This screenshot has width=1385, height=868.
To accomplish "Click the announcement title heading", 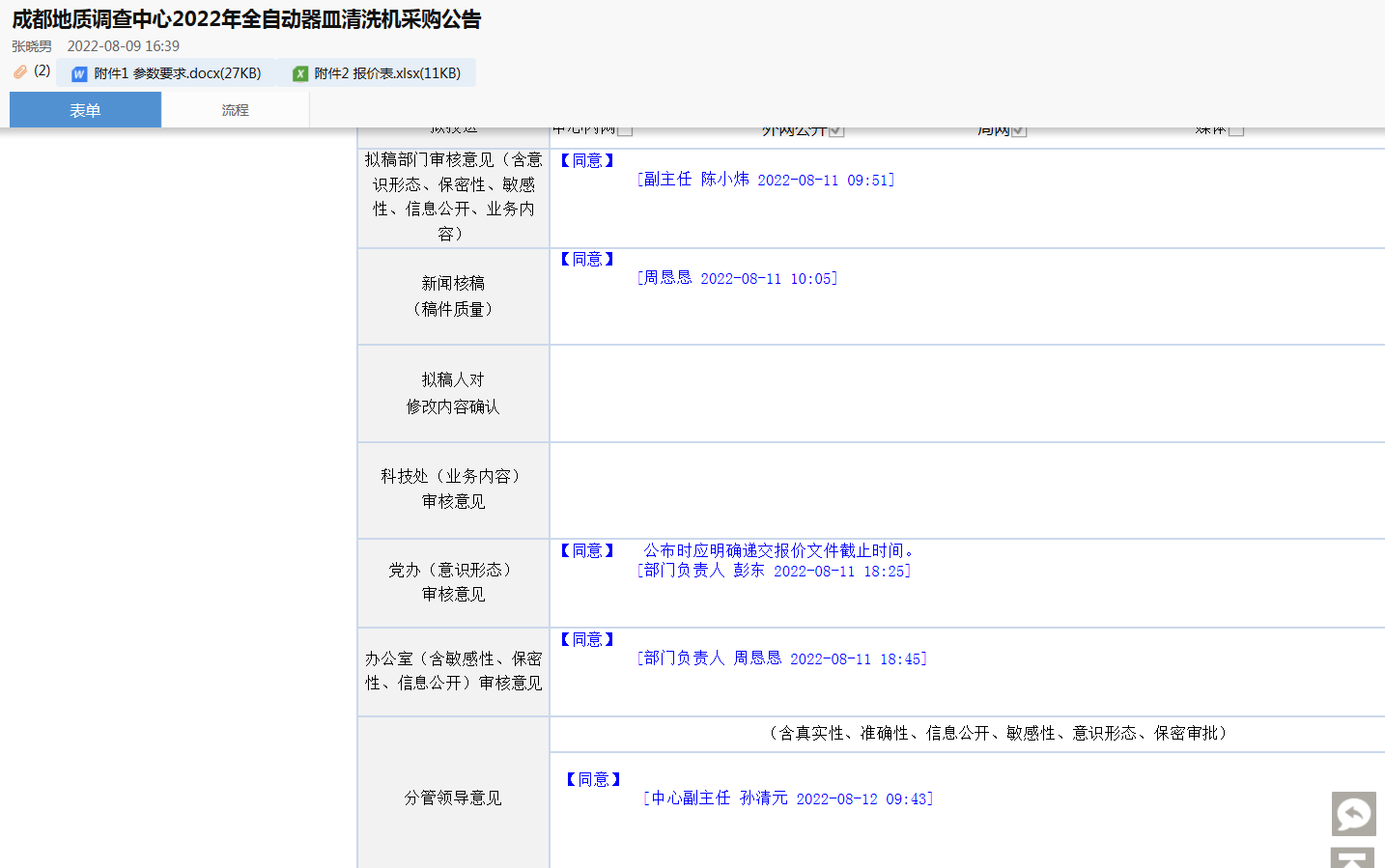I will click(246, 19).
